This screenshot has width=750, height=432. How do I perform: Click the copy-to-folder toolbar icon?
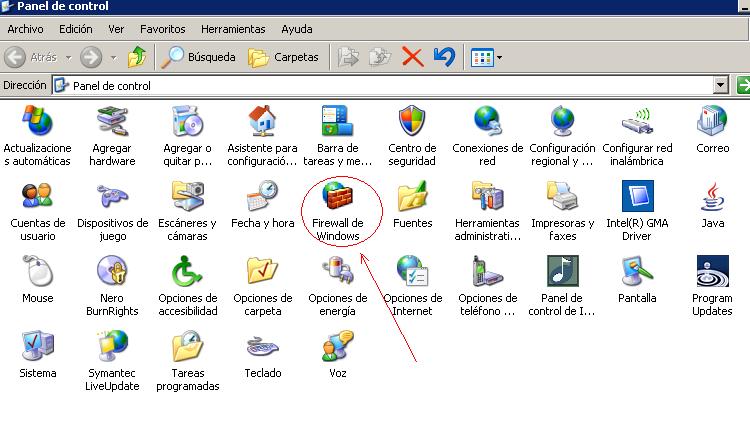point(380,57)
